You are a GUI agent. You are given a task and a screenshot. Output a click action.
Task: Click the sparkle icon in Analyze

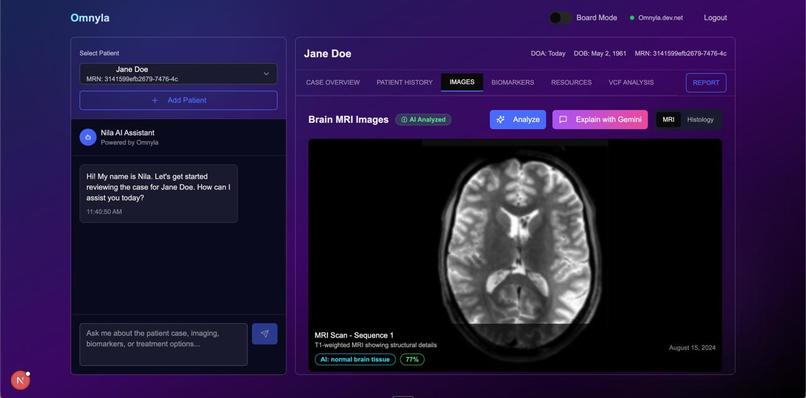[500, 119]
